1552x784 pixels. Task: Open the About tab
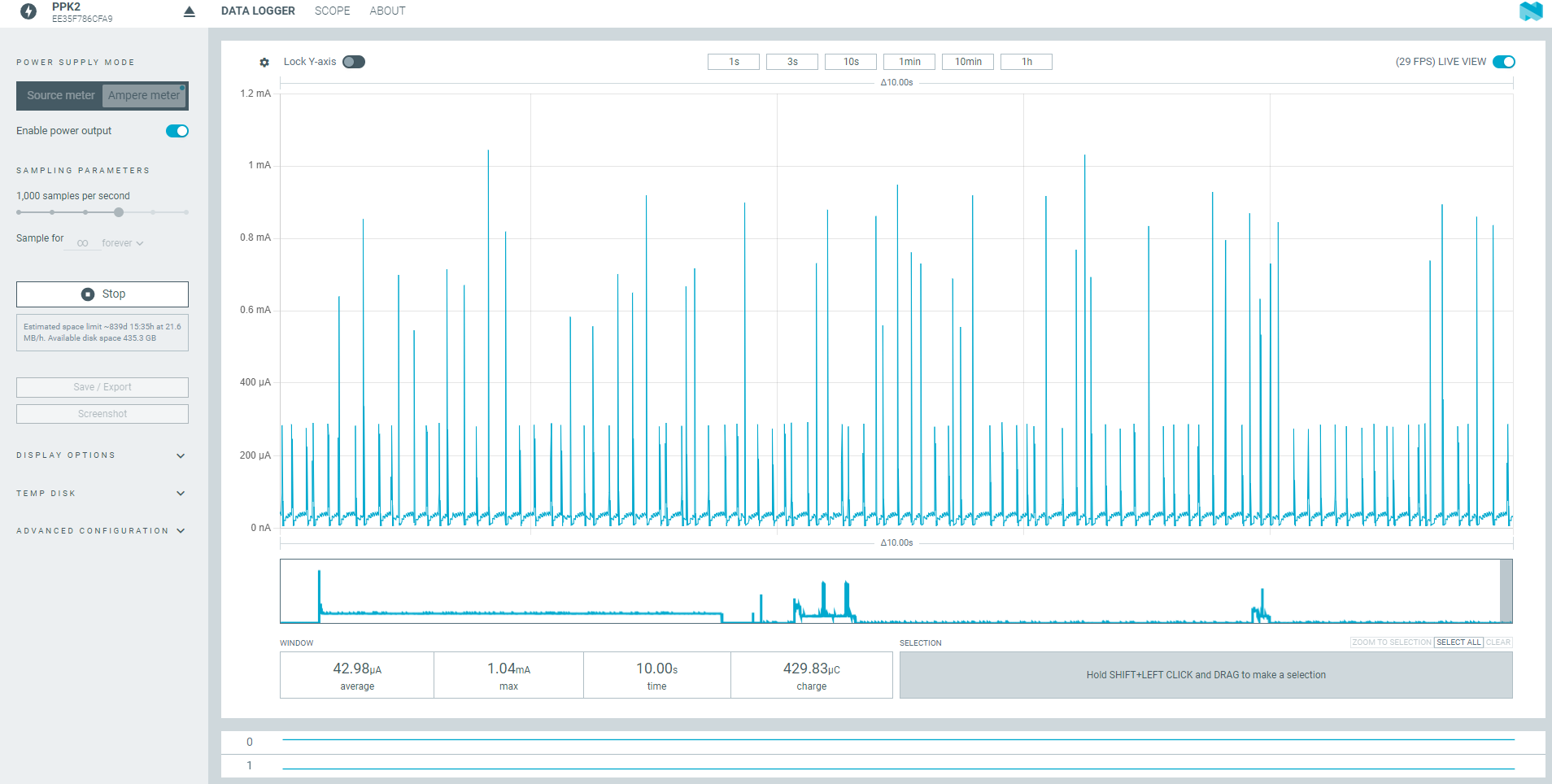387,11
